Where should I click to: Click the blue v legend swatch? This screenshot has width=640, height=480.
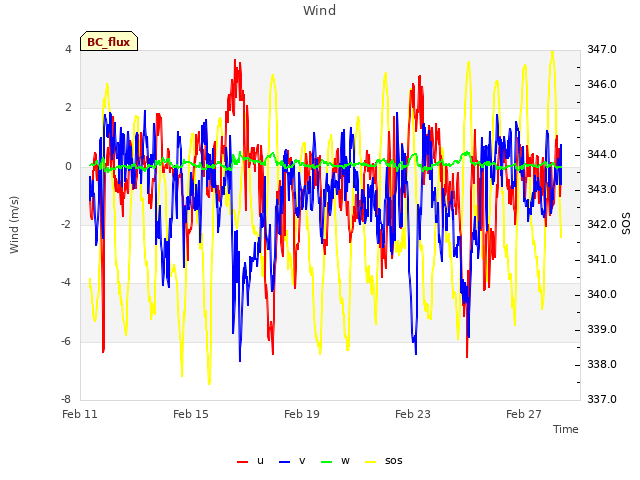tap(284, 462)
